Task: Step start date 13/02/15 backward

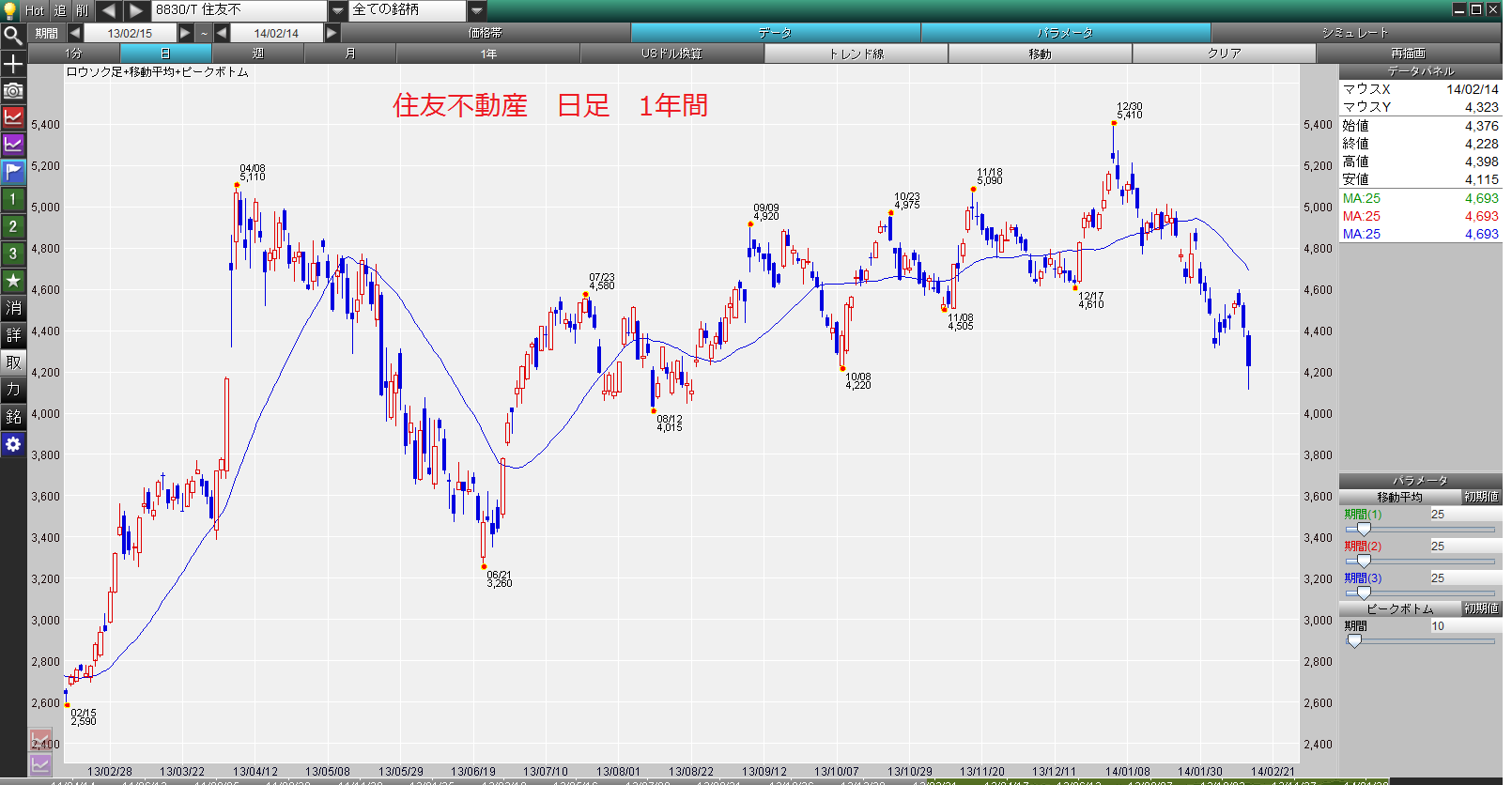Action: [x=75, y=33]
